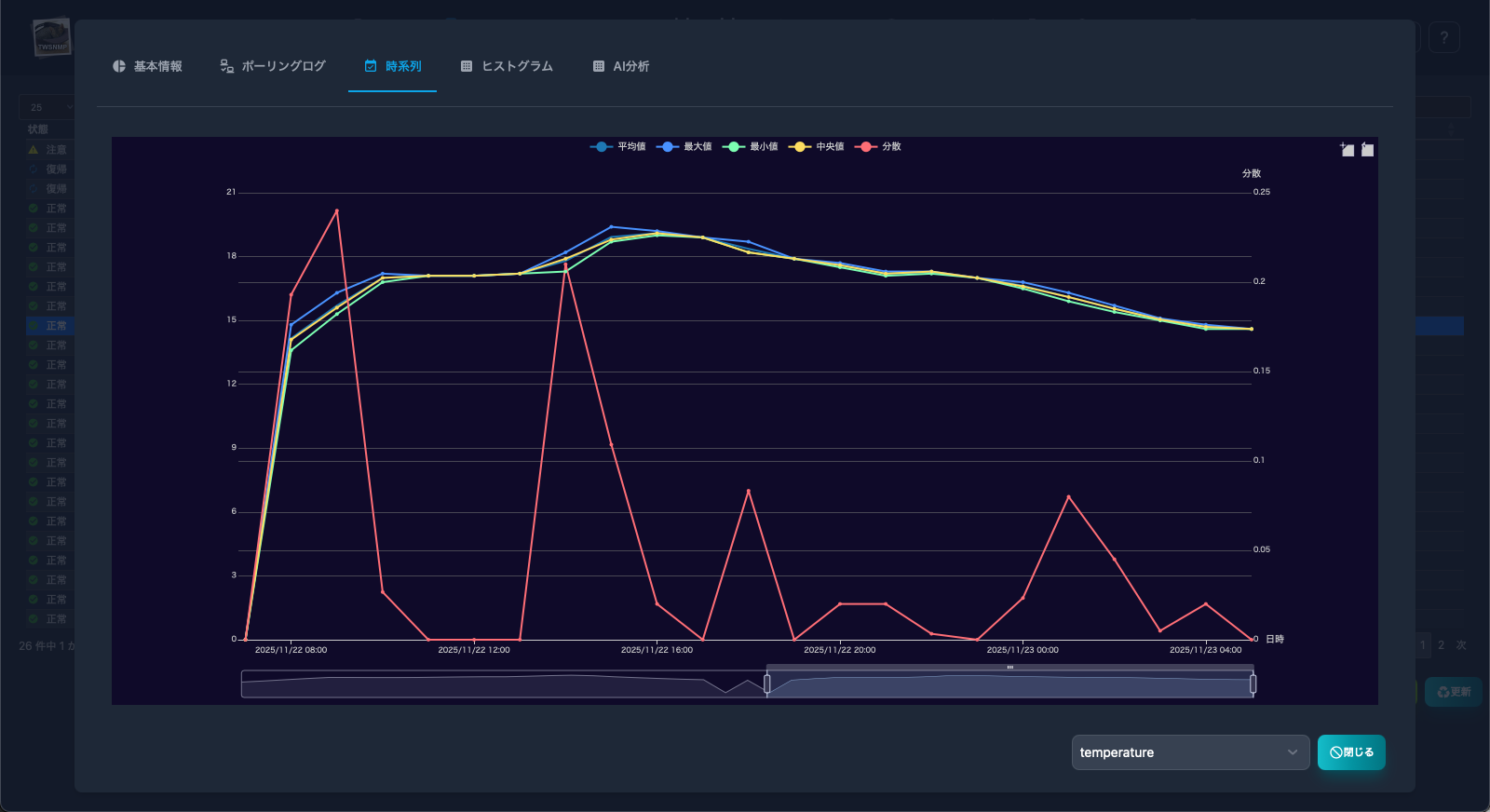Click the 閉じる close button
1490x812 pixels.
pyautogui.click(x=1351, y=752)
